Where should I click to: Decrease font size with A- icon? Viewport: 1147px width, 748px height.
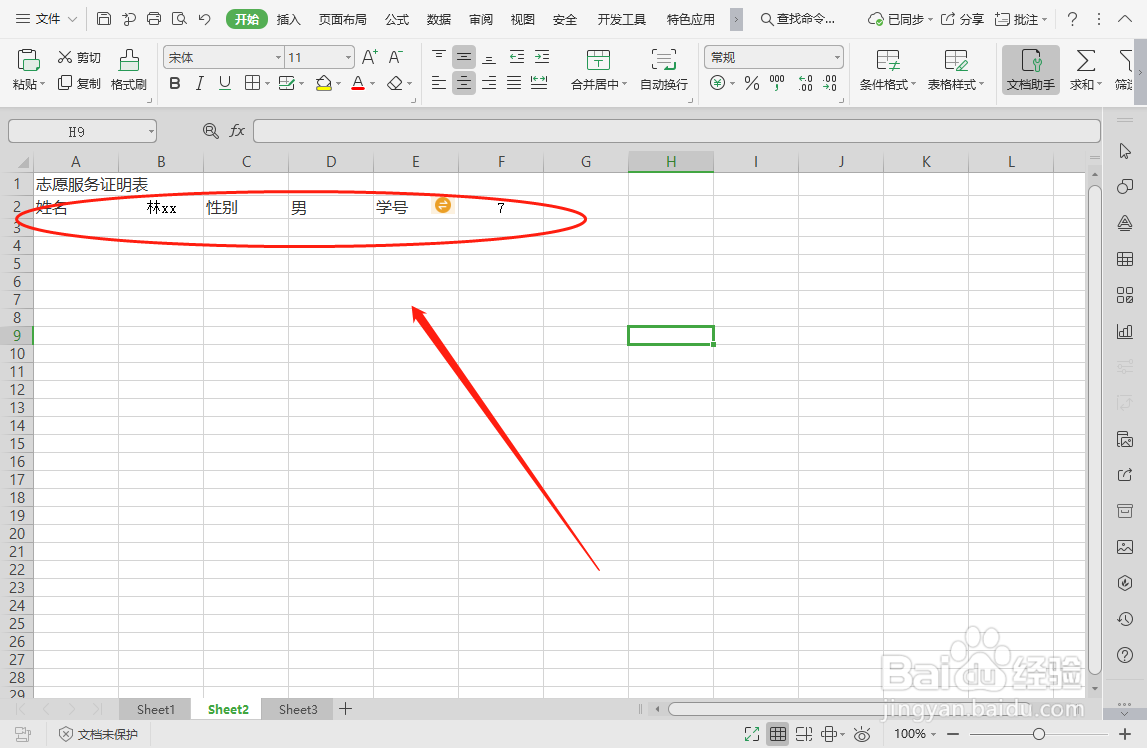(396, 57)
